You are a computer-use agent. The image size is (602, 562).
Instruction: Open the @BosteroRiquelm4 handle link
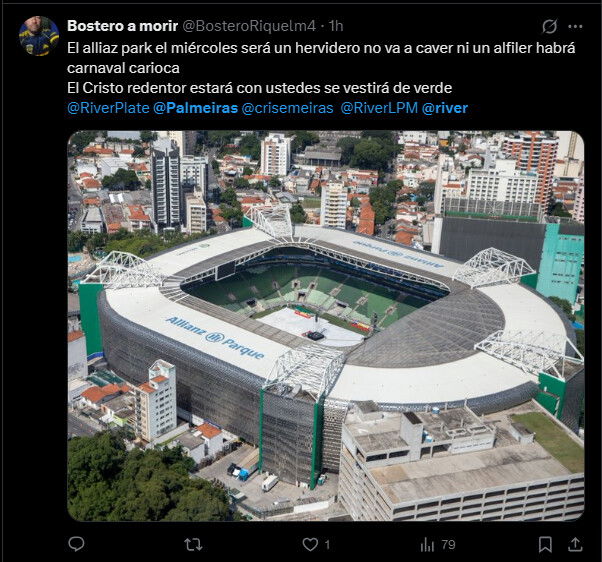click(x=248, y=26)
